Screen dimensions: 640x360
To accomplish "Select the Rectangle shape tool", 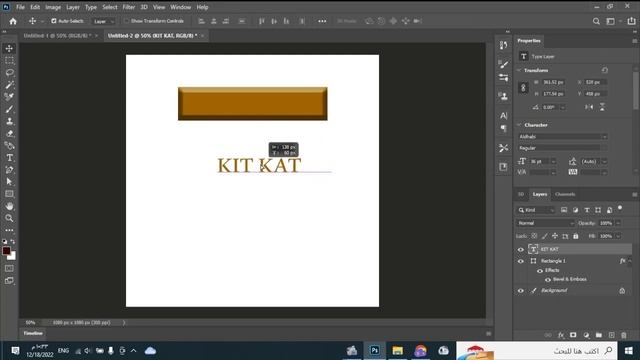I will (9, 194).
